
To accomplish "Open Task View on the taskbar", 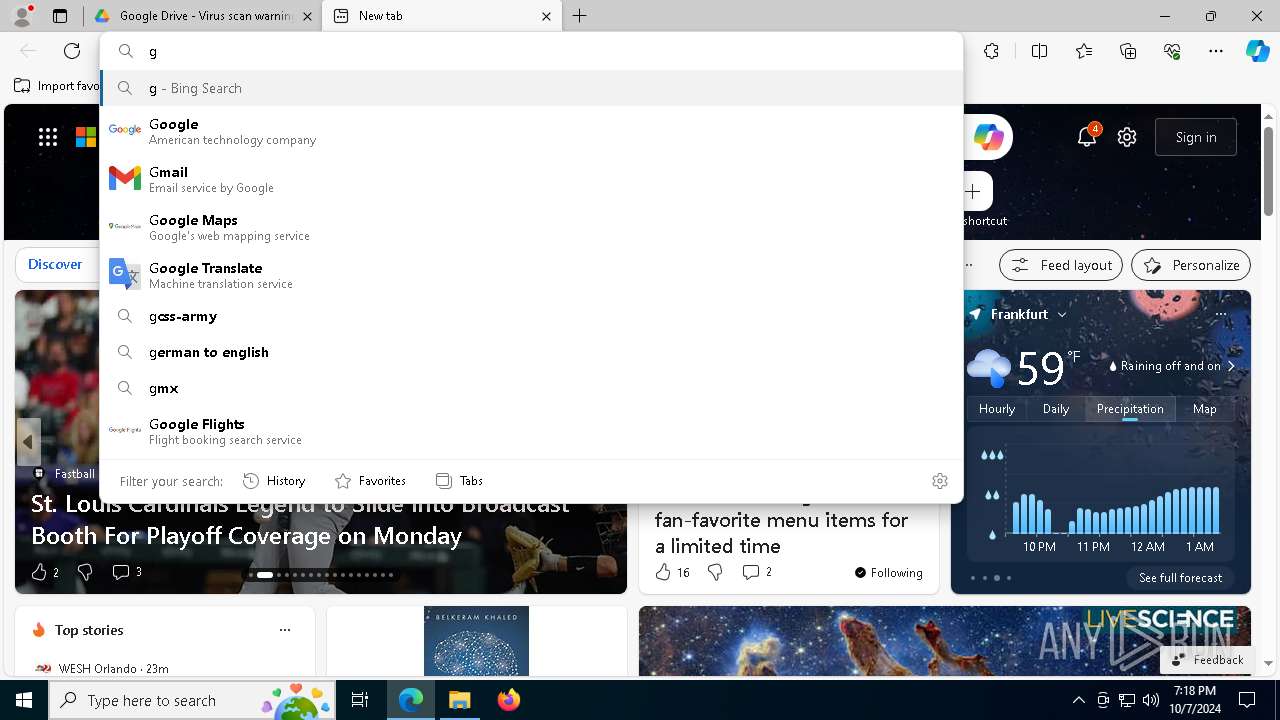I will [x=360, y=700].
